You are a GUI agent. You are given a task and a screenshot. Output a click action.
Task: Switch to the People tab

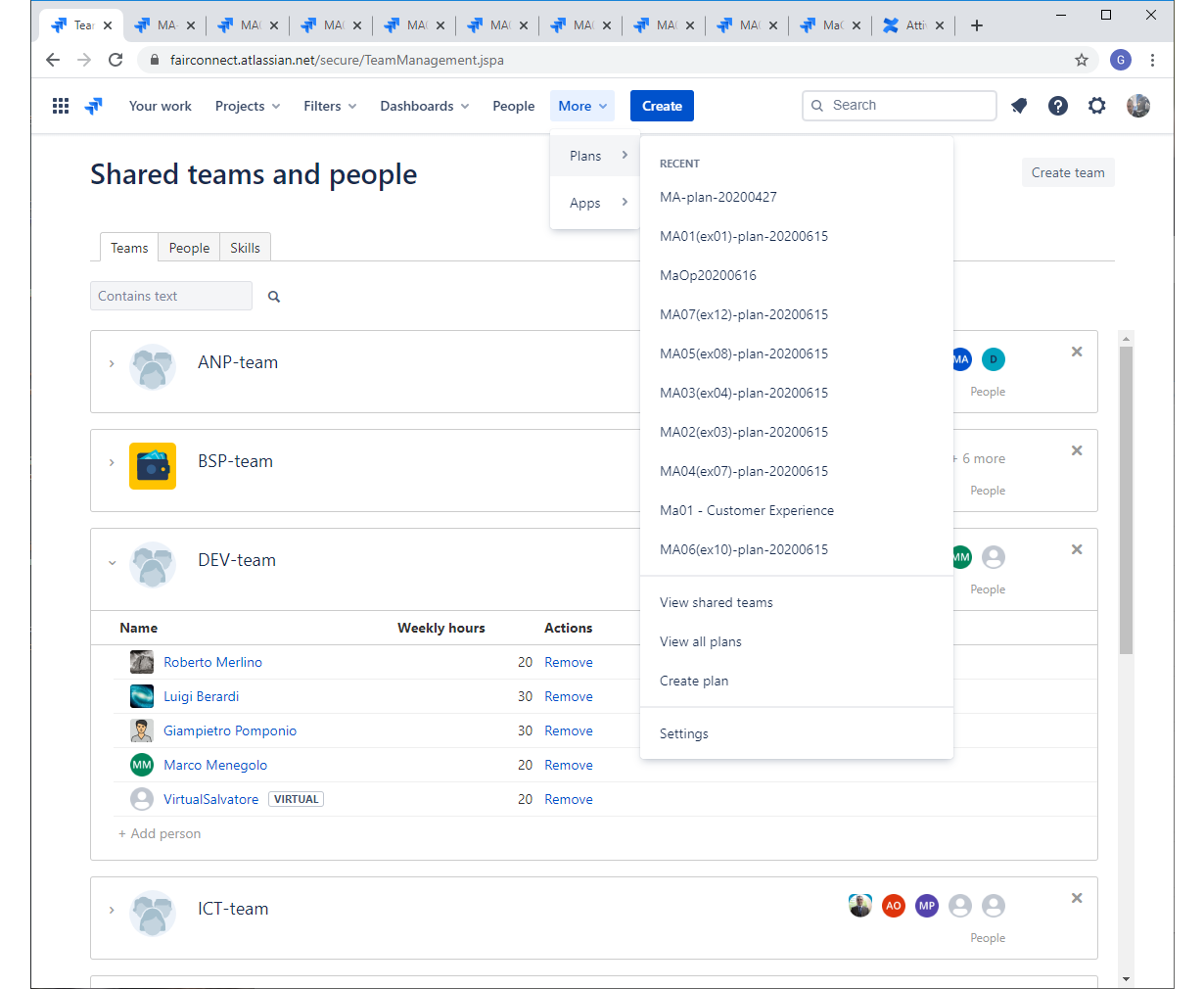(189, 248)
